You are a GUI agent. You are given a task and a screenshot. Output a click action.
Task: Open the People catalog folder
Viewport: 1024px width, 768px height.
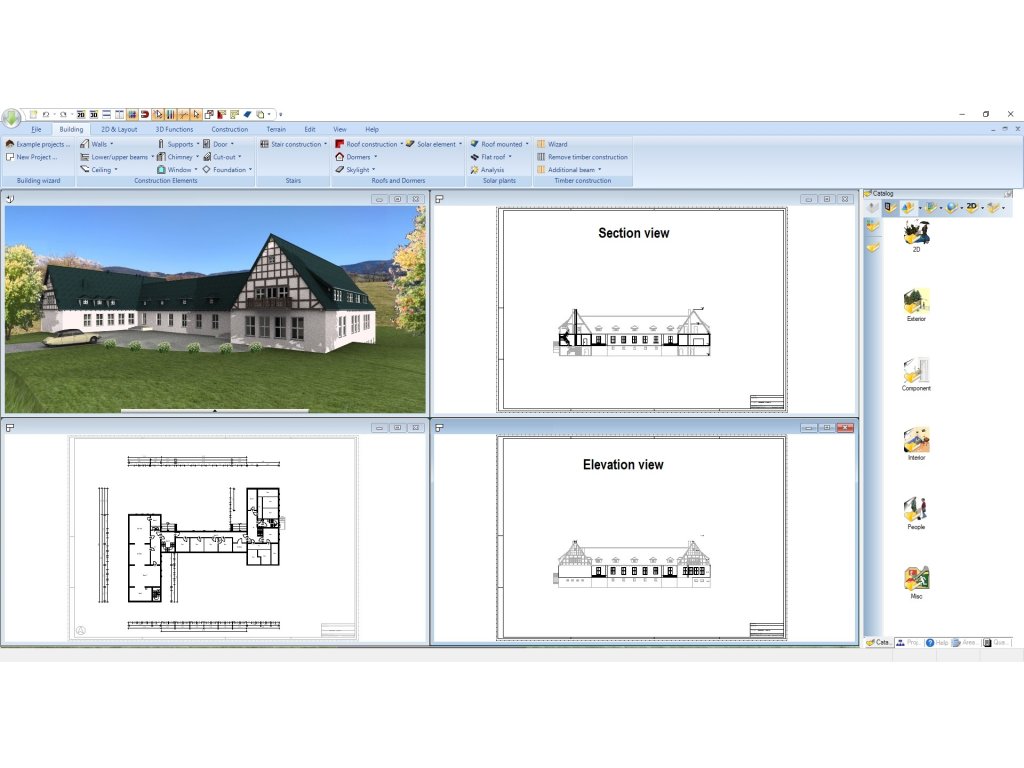pyautogui.click(x=915, y=509)
